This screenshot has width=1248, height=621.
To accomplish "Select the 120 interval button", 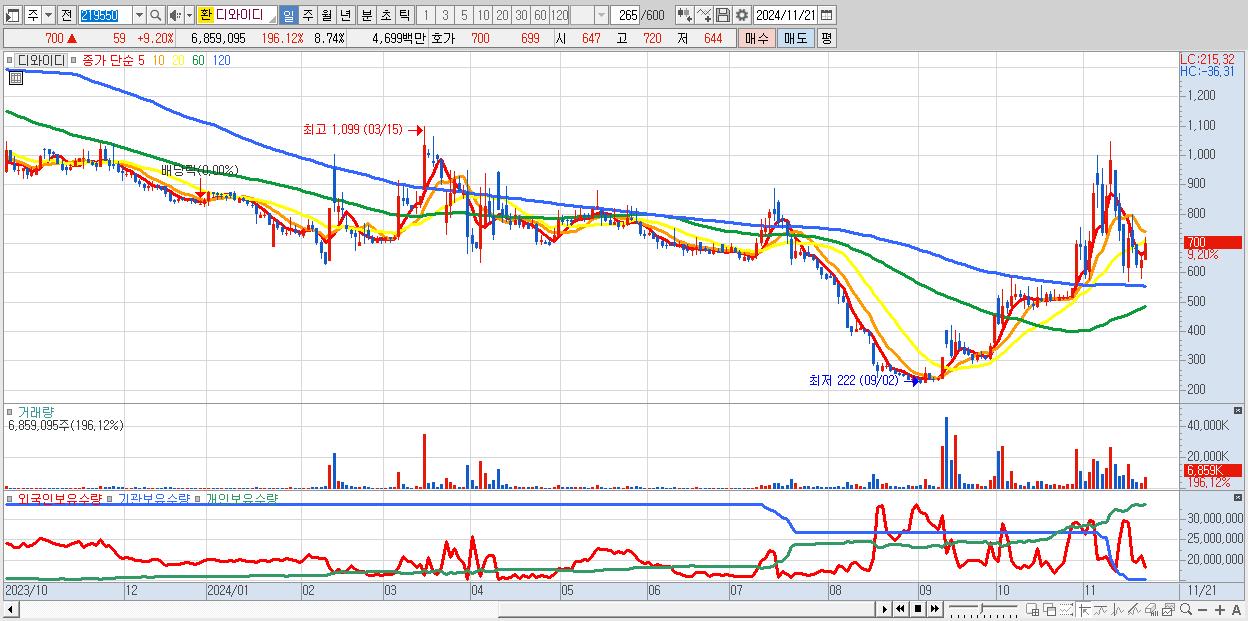I will pyautogui.click(x=559, y=15).
